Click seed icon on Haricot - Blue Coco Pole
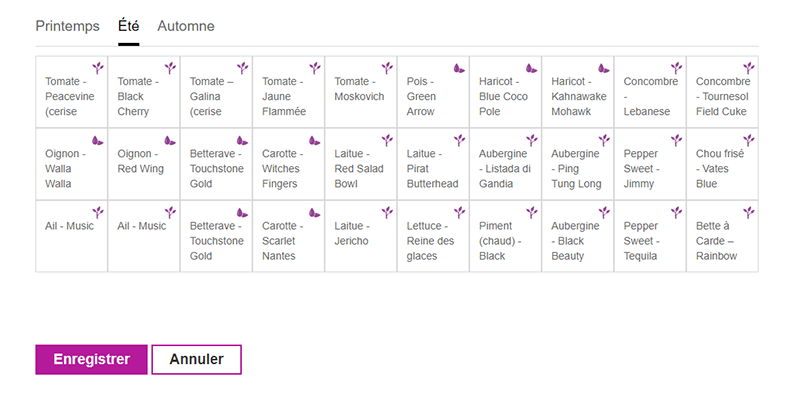 [x=532, y=68]
